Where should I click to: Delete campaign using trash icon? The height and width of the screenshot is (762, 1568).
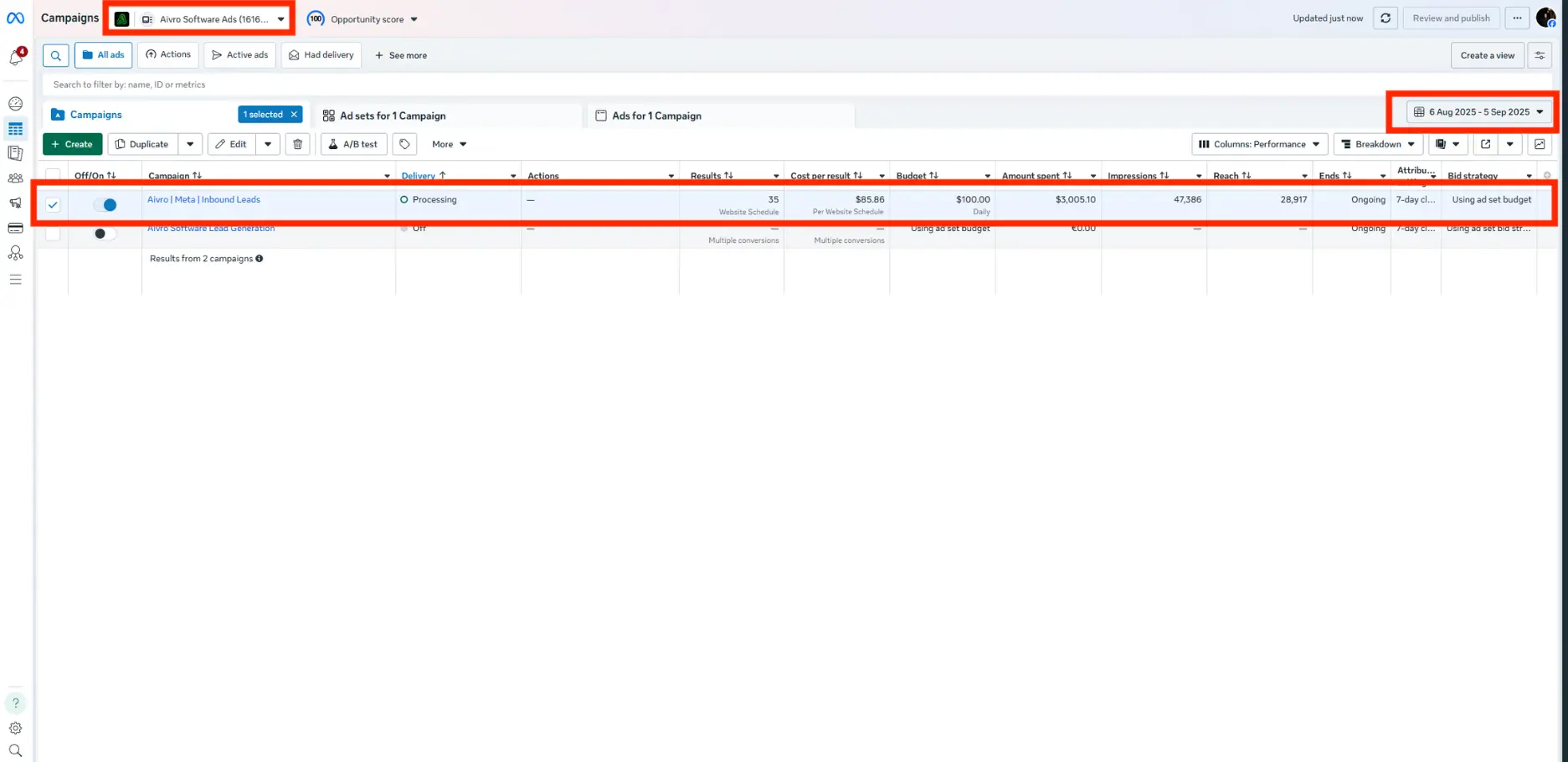(x=297, y=144)
